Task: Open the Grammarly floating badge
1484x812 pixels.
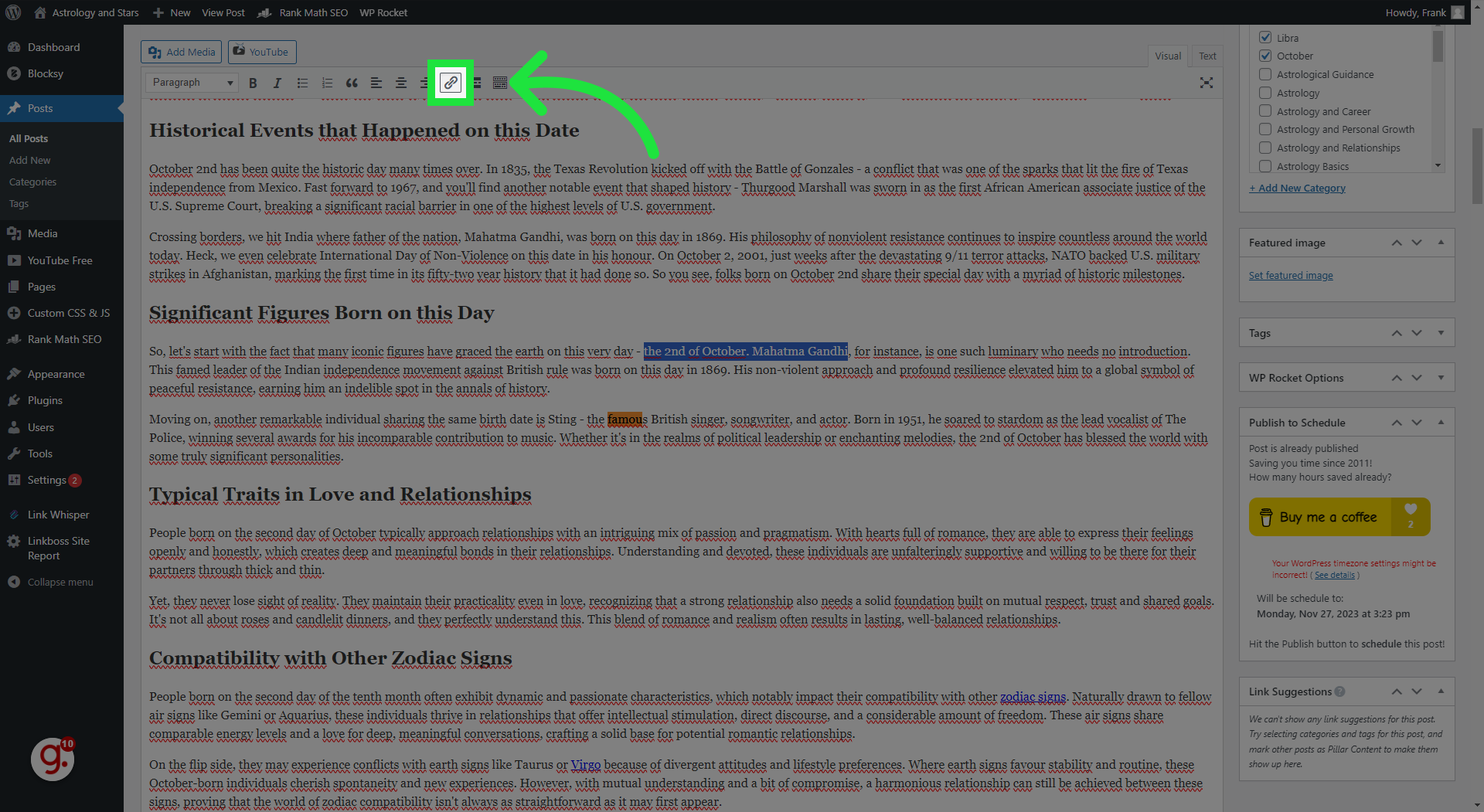Action: (x=53, y=759)
